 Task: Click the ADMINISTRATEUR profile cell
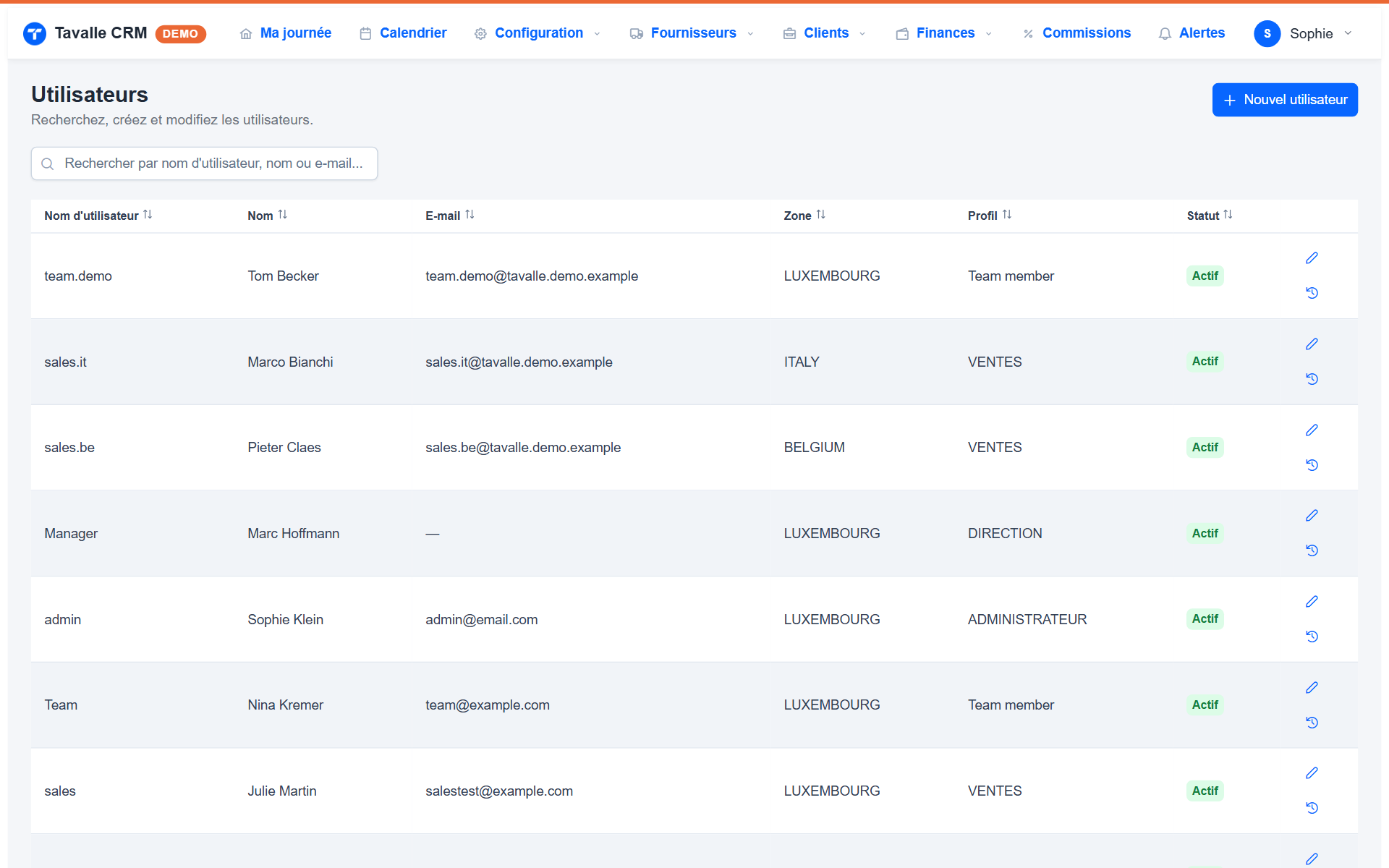click(1027, 619)
